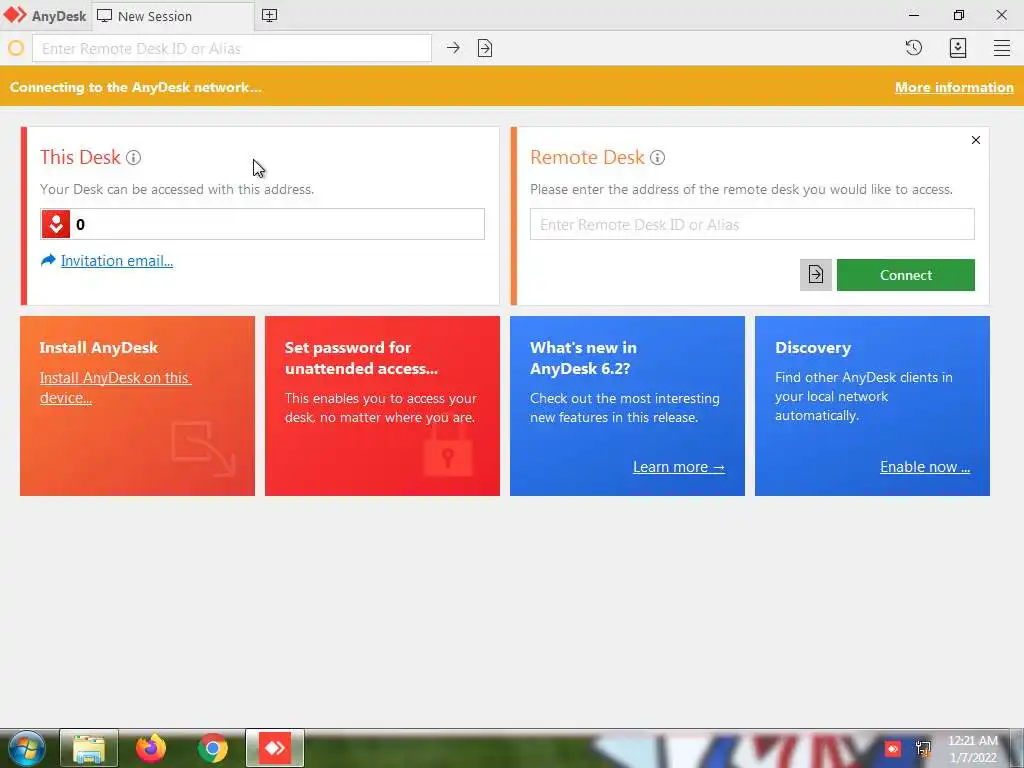This screenshot has width=1024, height=768.
Task: Click Connecting to the AnyDesk network banner text
Action: (136, 88)
